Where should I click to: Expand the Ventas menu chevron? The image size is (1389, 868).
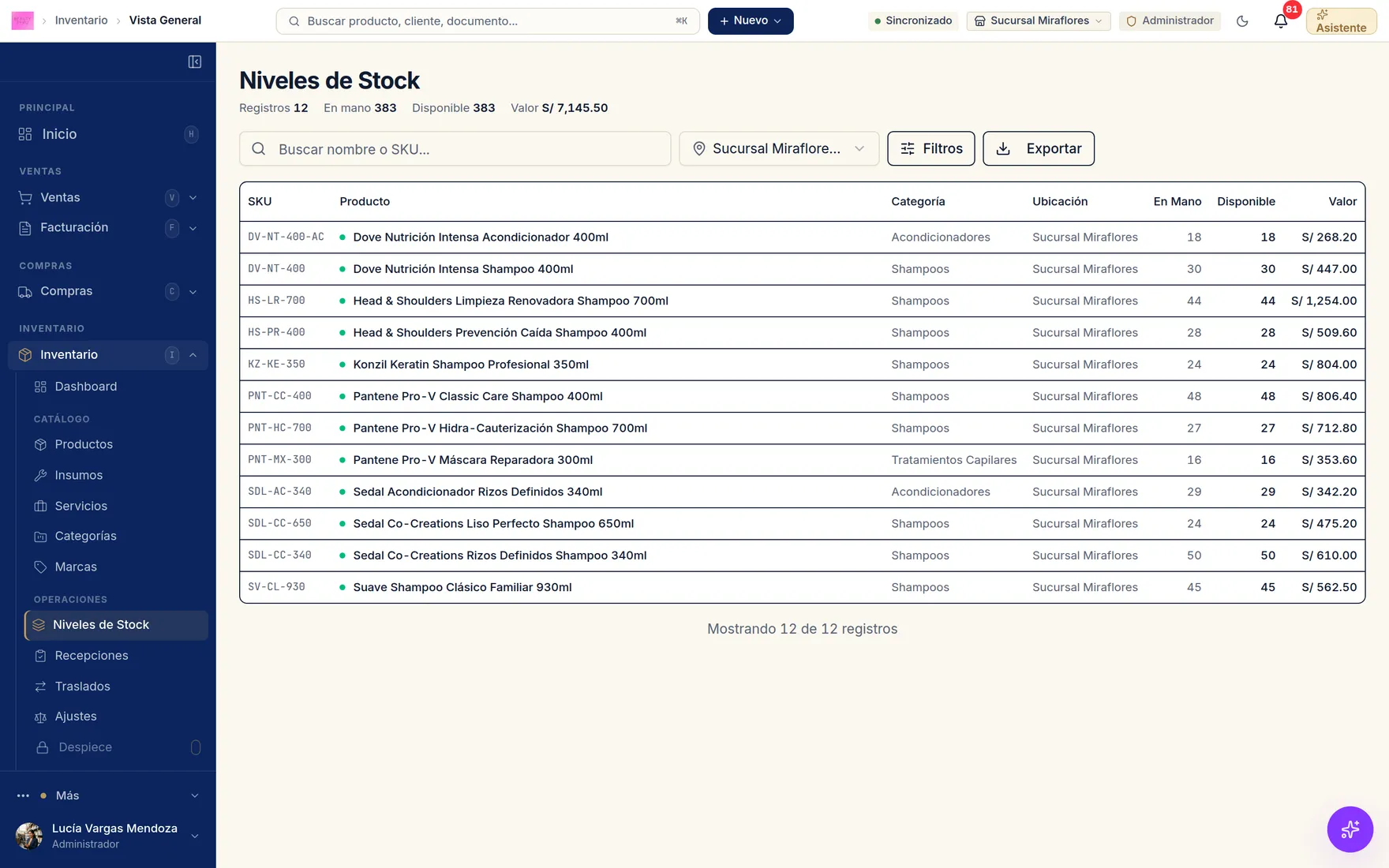click(x=193, y=198)
